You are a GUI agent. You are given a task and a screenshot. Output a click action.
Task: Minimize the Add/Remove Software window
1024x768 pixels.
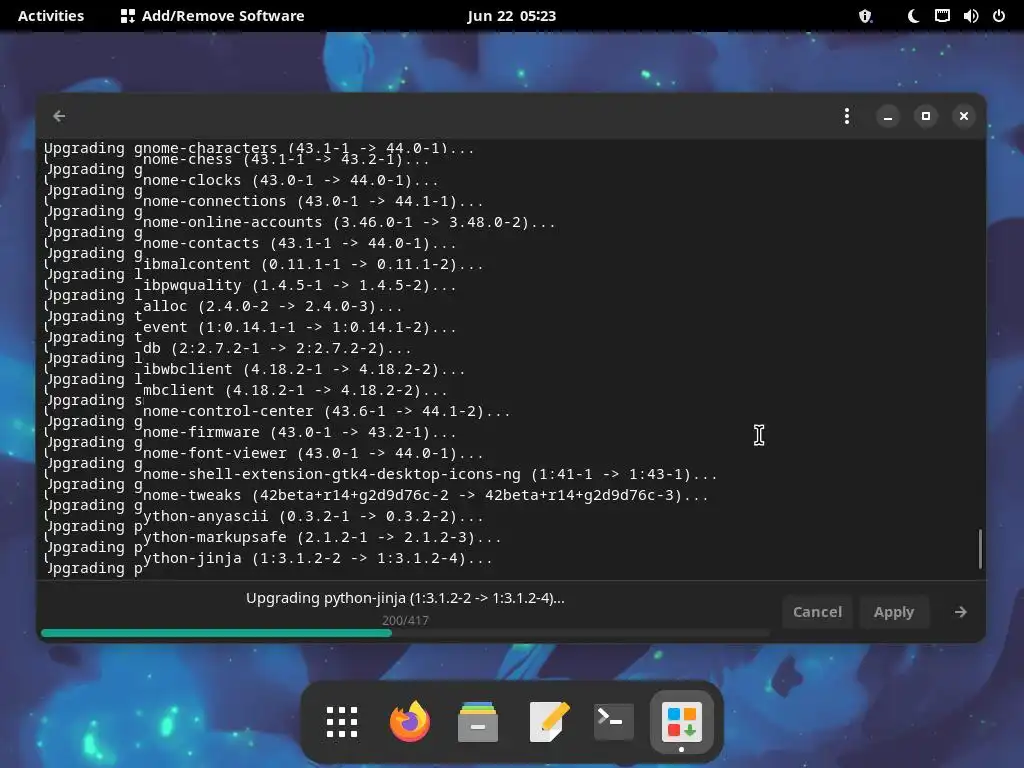click(x=888, y=116)
